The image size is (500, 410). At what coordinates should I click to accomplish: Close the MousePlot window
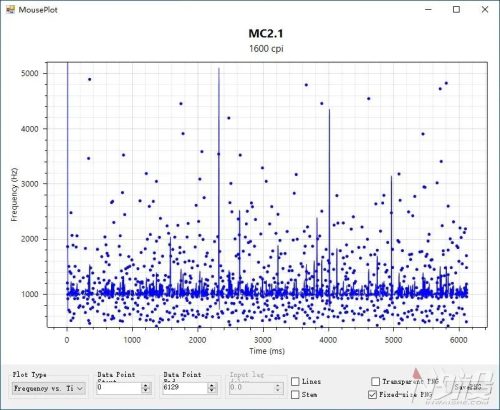tap(485, 9)
